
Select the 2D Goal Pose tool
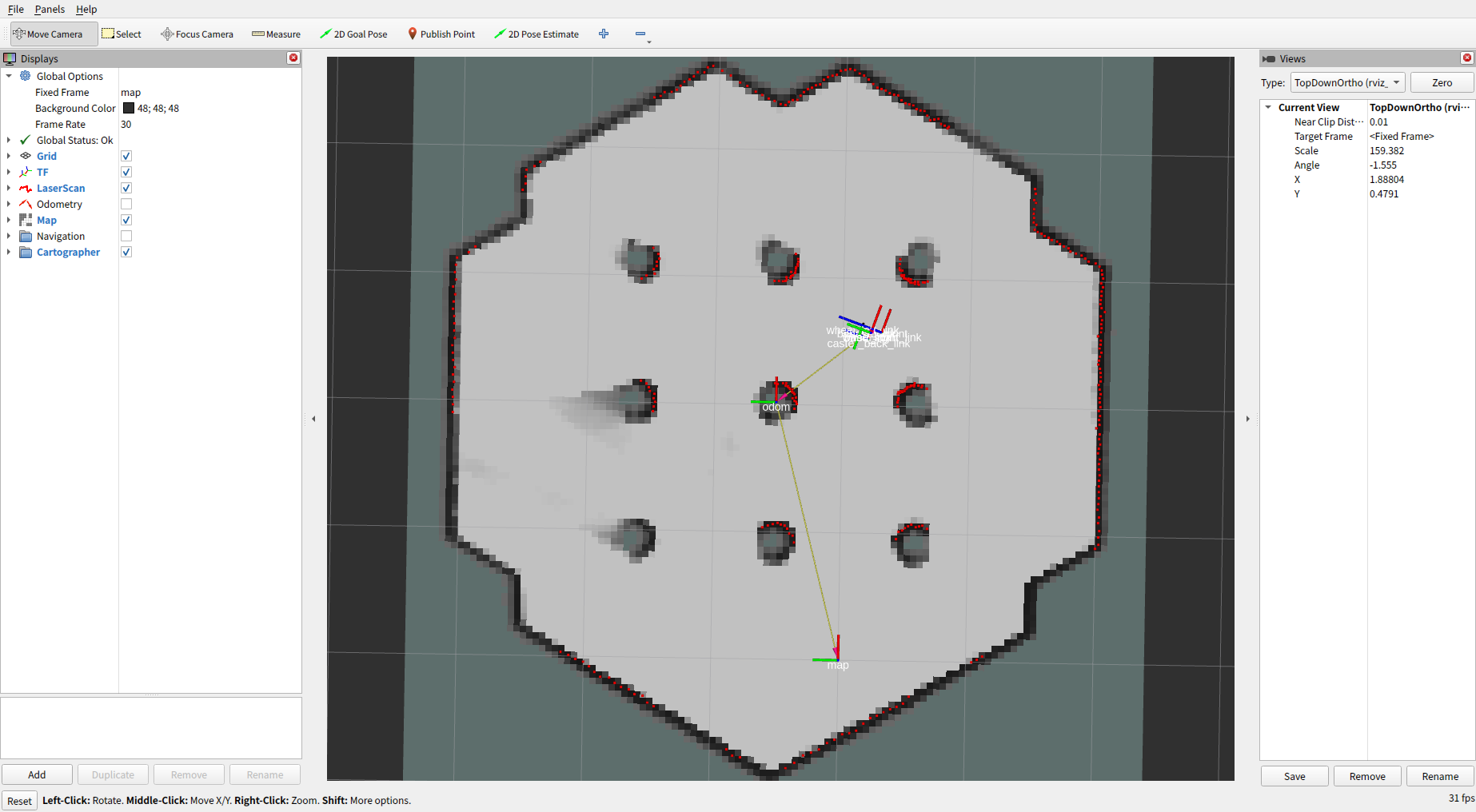pyautogui.click(x=353, y=34)
